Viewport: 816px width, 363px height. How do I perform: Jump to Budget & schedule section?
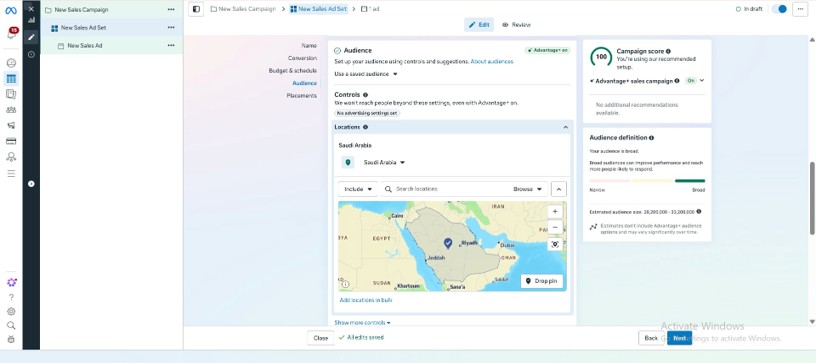[292, 70]
